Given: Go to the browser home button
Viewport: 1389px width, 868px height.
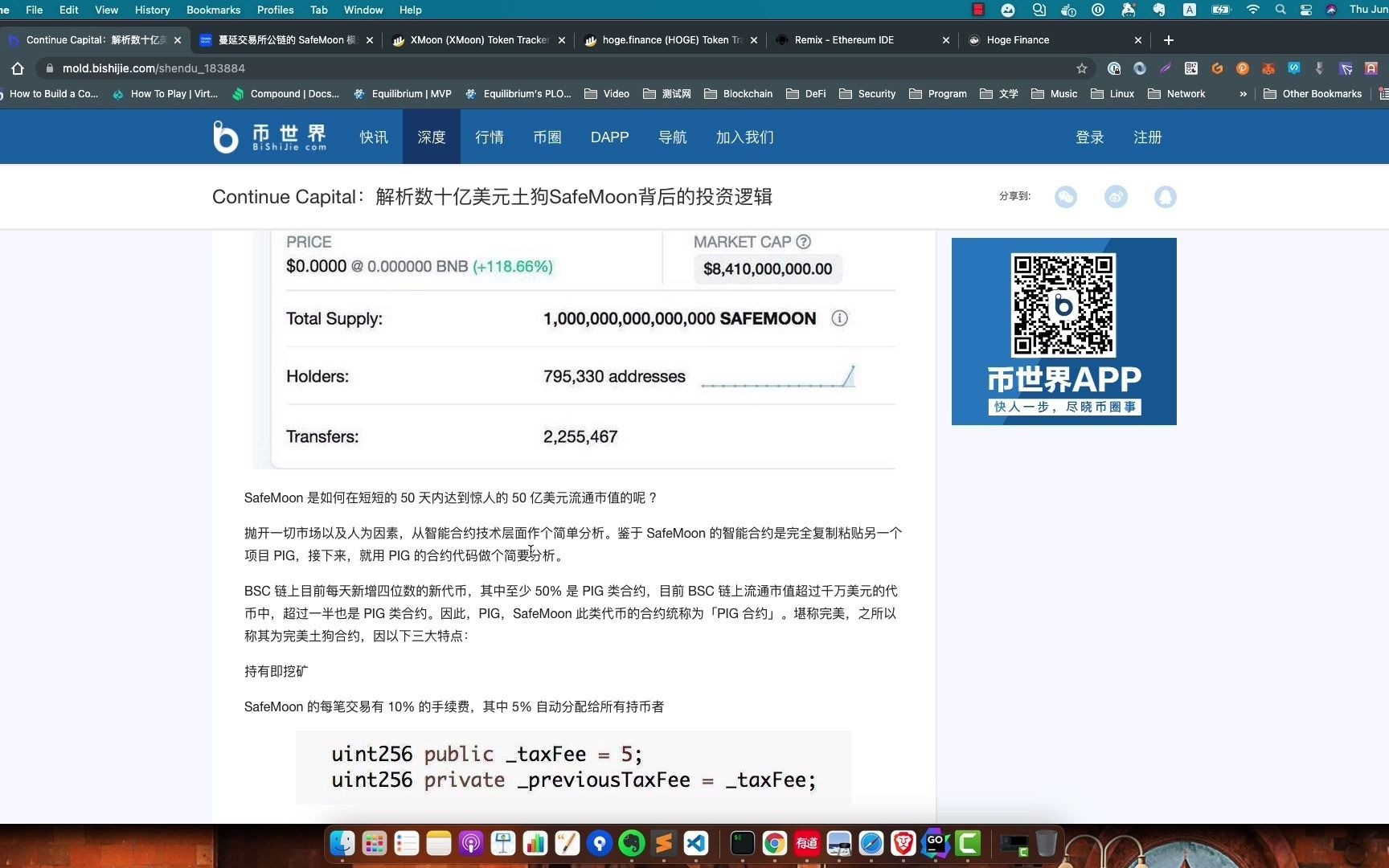Looking at the screenshot, I should pos(18,68).
